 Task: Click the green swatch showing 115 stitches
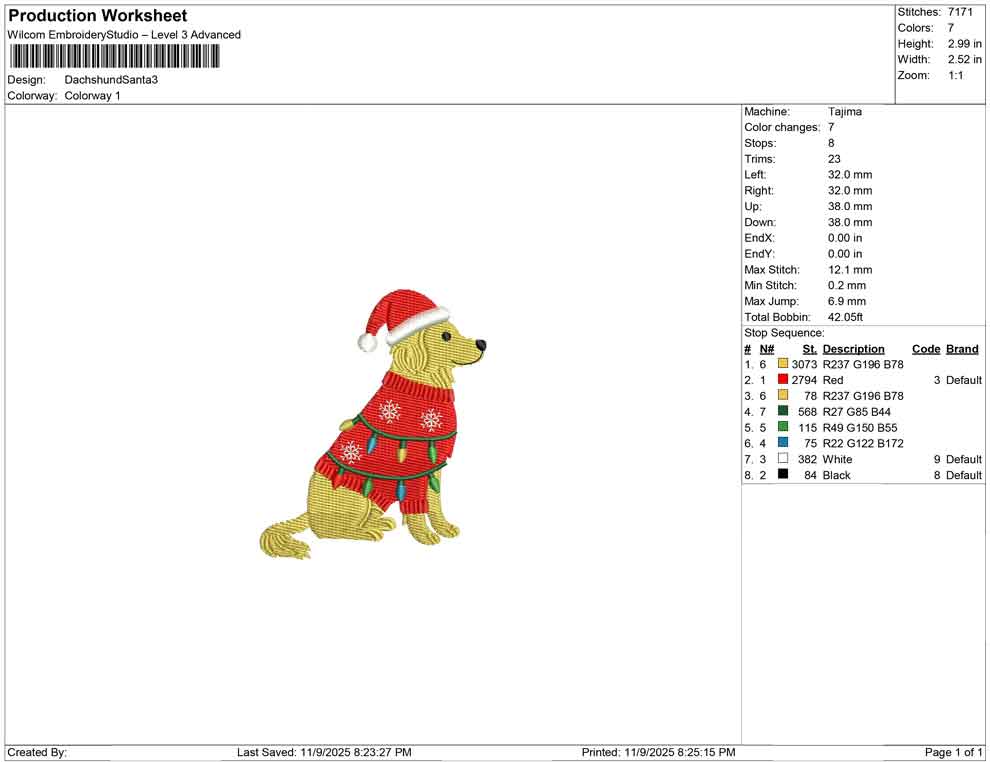pyautogui.click(x=783, y=428)
